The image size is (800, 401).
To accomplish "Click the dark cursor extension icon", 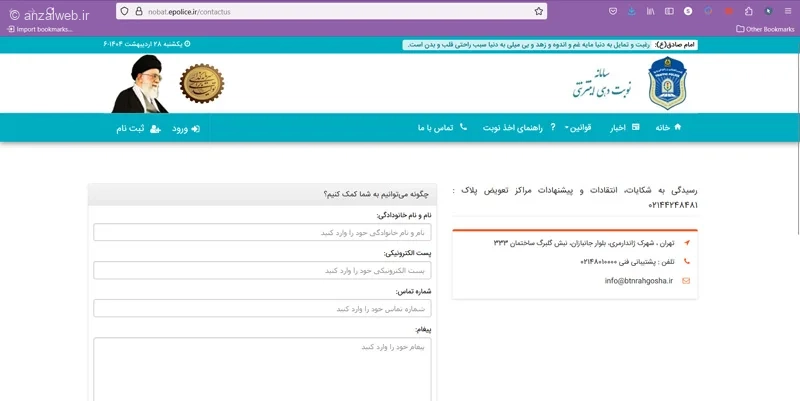I will pyautogui.click(x=768, y=11).
